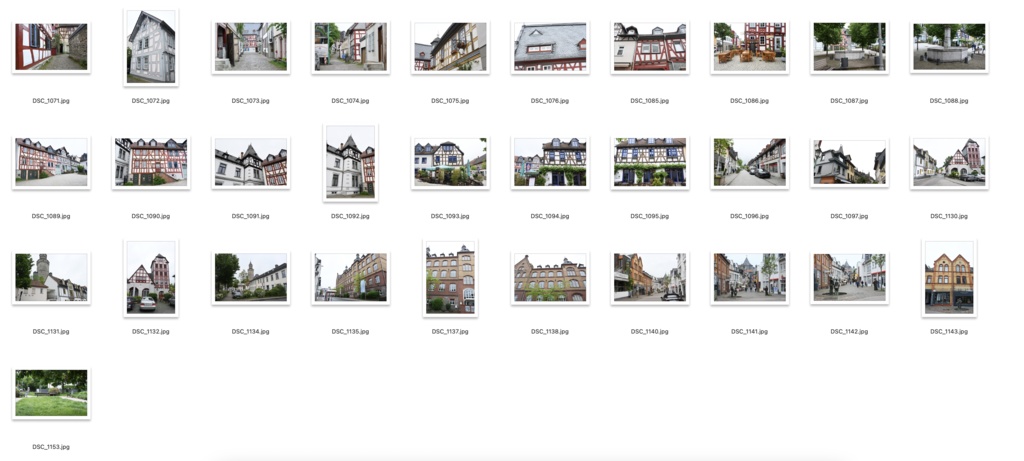The width and height of the screenshot is (1024, 461).
Task: Choose the DSC_1087.jpg fountain thumbnail
Action: pyautogui.click(x=849, y=47)
